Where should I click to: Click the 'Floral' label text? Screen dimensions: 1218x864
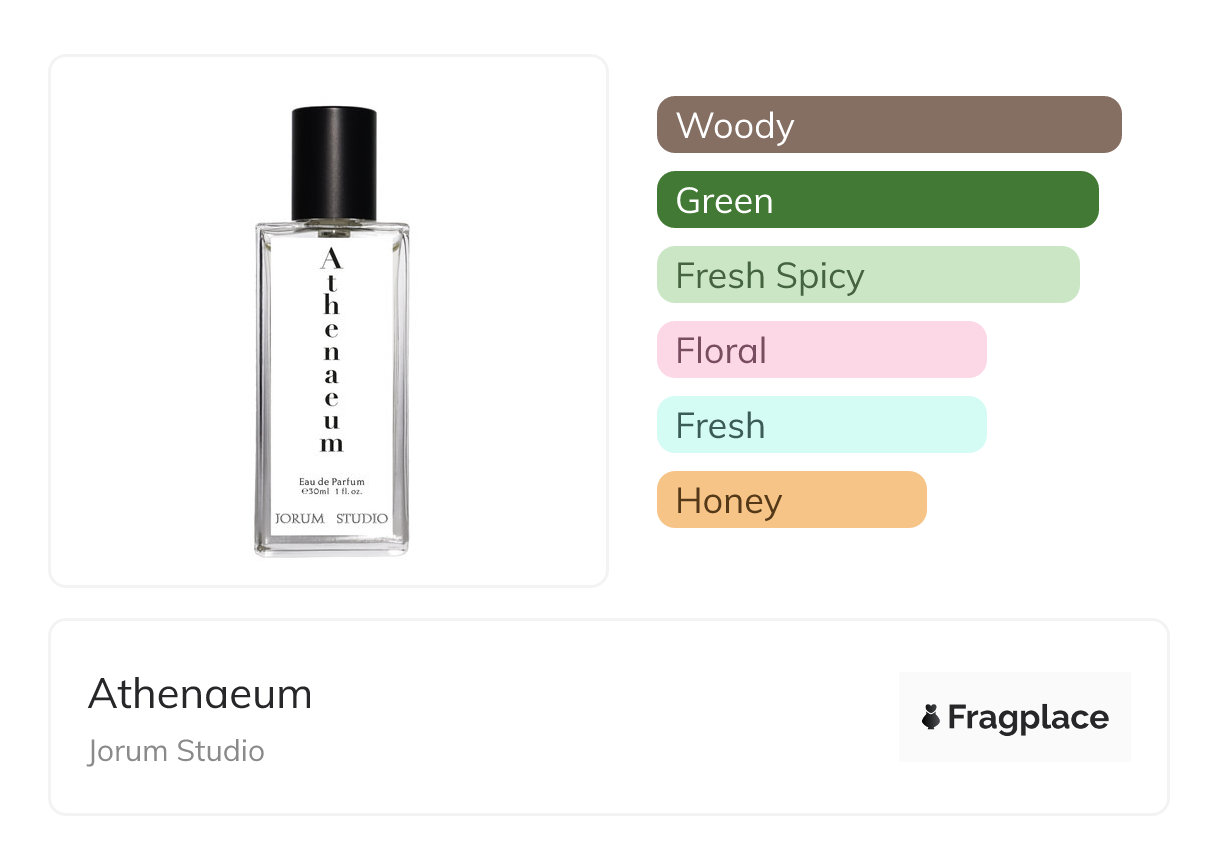721,351
